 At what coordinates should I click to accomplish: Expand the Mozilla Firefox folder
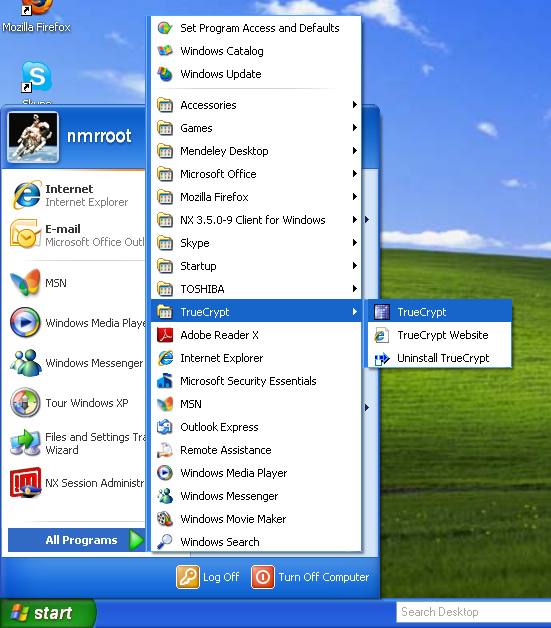pyautogui.click(x=256, y=197)
